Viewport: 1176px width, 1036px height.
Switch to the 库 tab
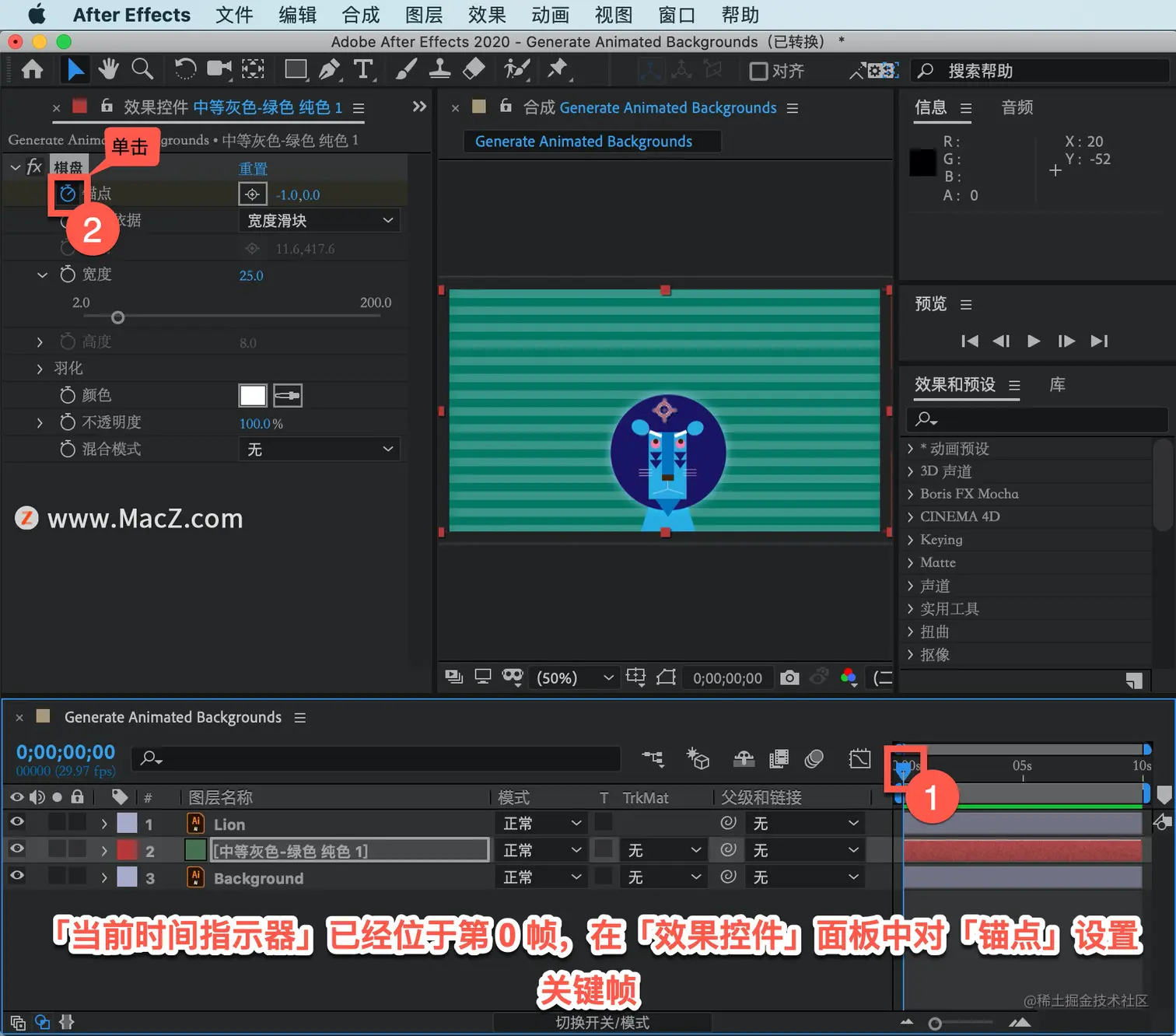coord(1057,385)
